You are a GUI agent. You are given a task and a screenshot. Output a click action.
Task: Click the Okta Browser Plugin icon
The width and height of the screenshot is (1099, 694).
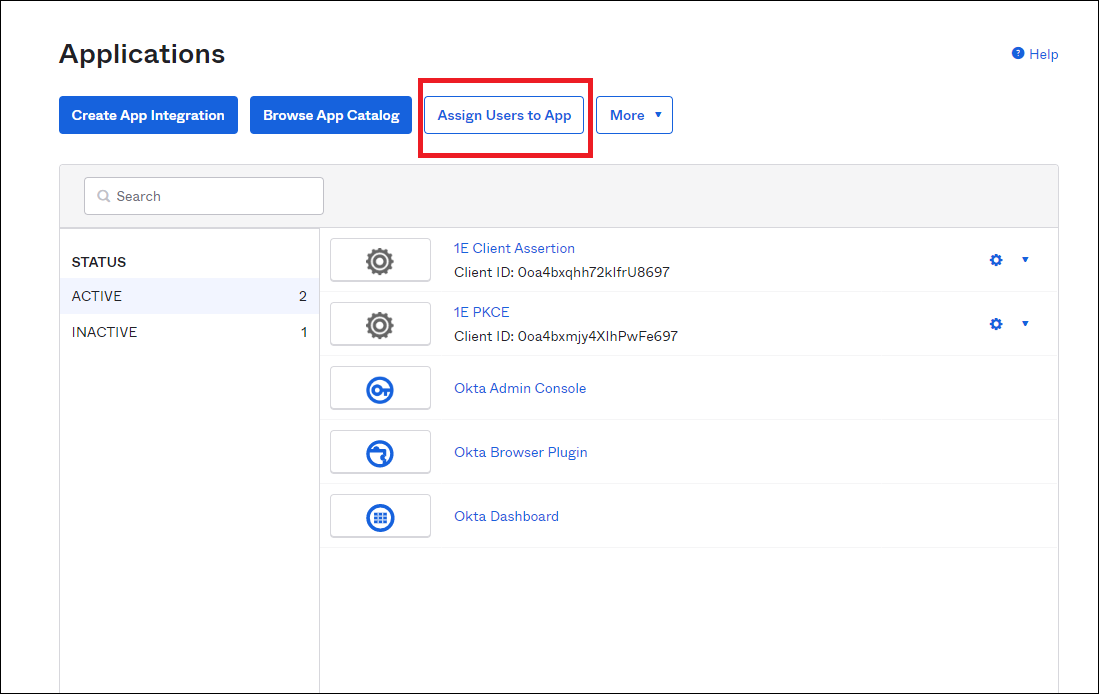click(x=380, y=453)
